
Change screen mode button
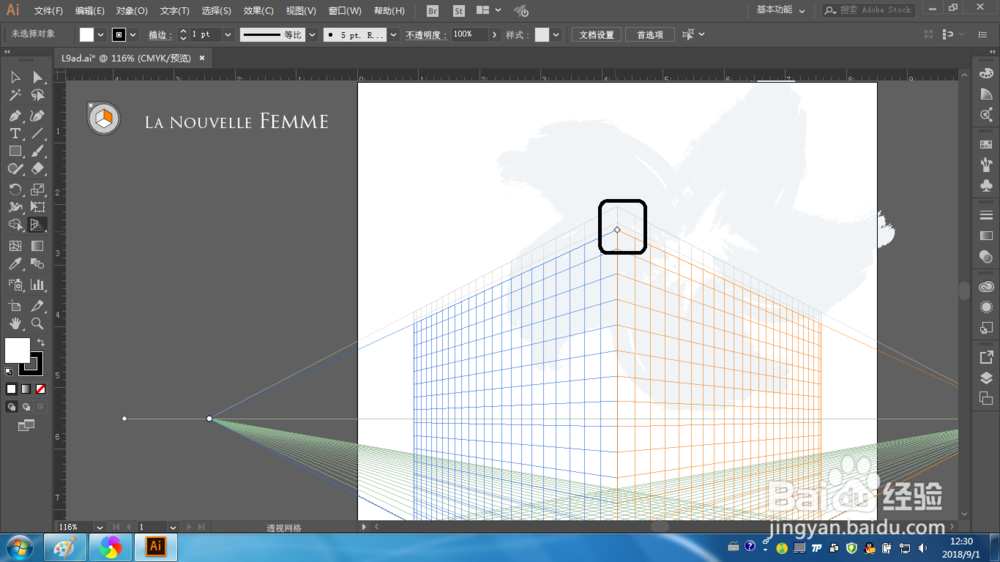click(x=26, y=425)
